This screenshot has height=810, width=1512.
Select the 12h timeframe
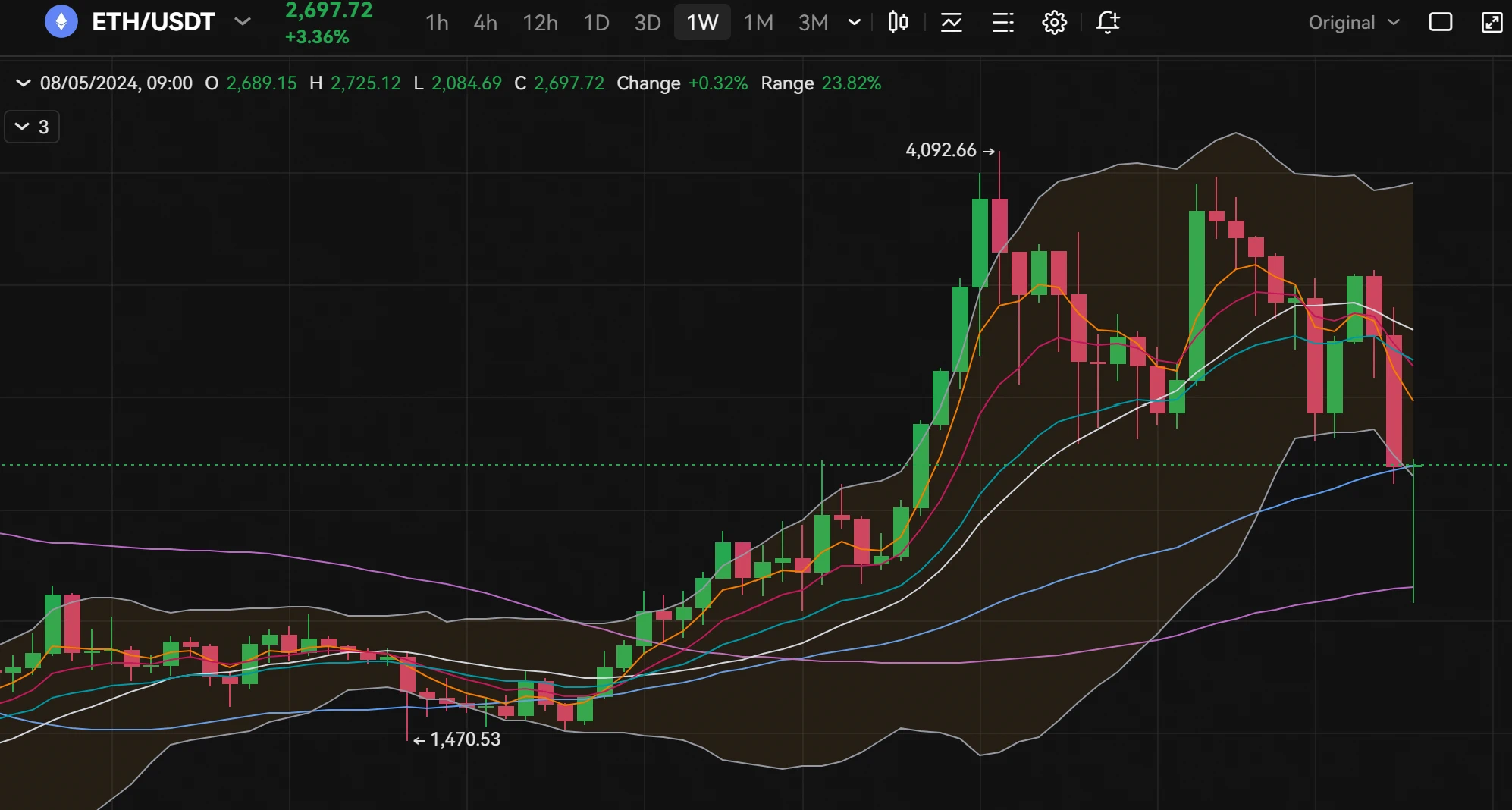[540, 23]
